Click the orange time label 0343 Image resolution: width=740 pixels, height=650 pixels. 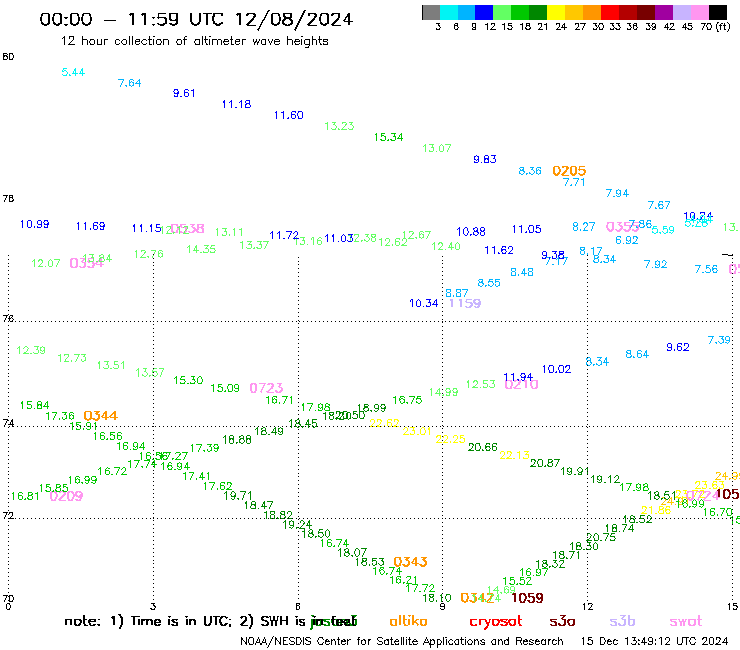click(410, 562)
